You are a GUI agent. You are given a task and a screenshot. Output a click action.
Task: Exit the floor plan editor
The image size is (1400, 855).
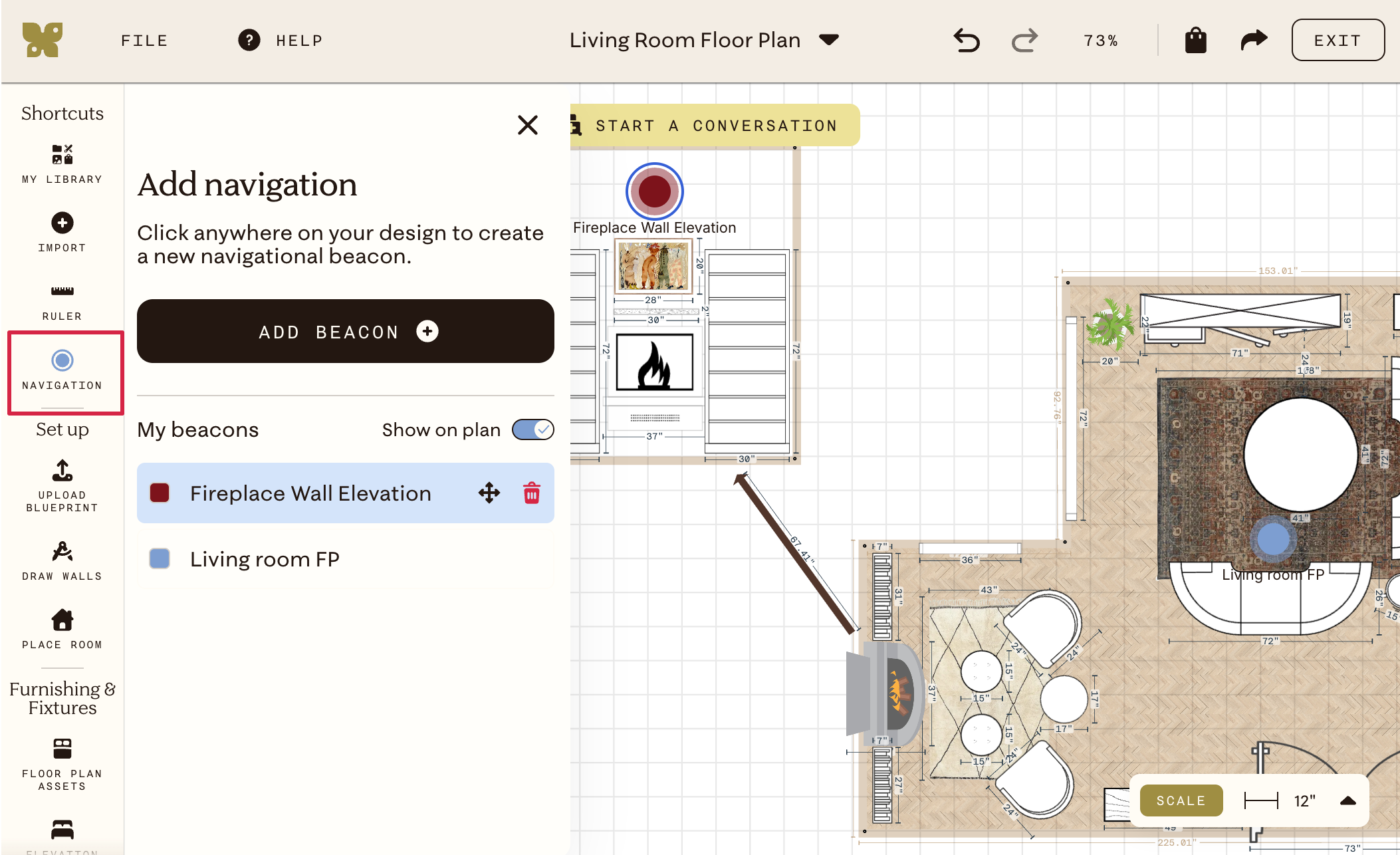[x=1338, y=41]
